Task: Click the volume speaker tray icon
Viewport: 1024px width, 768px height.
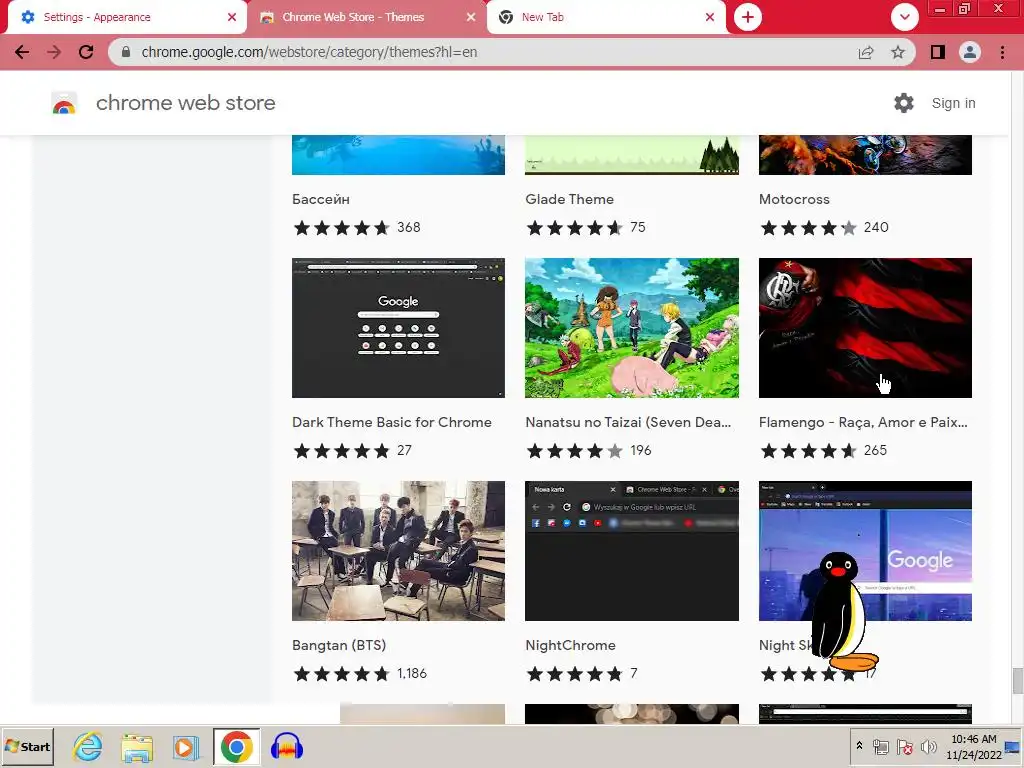Action: click(928, 746)
